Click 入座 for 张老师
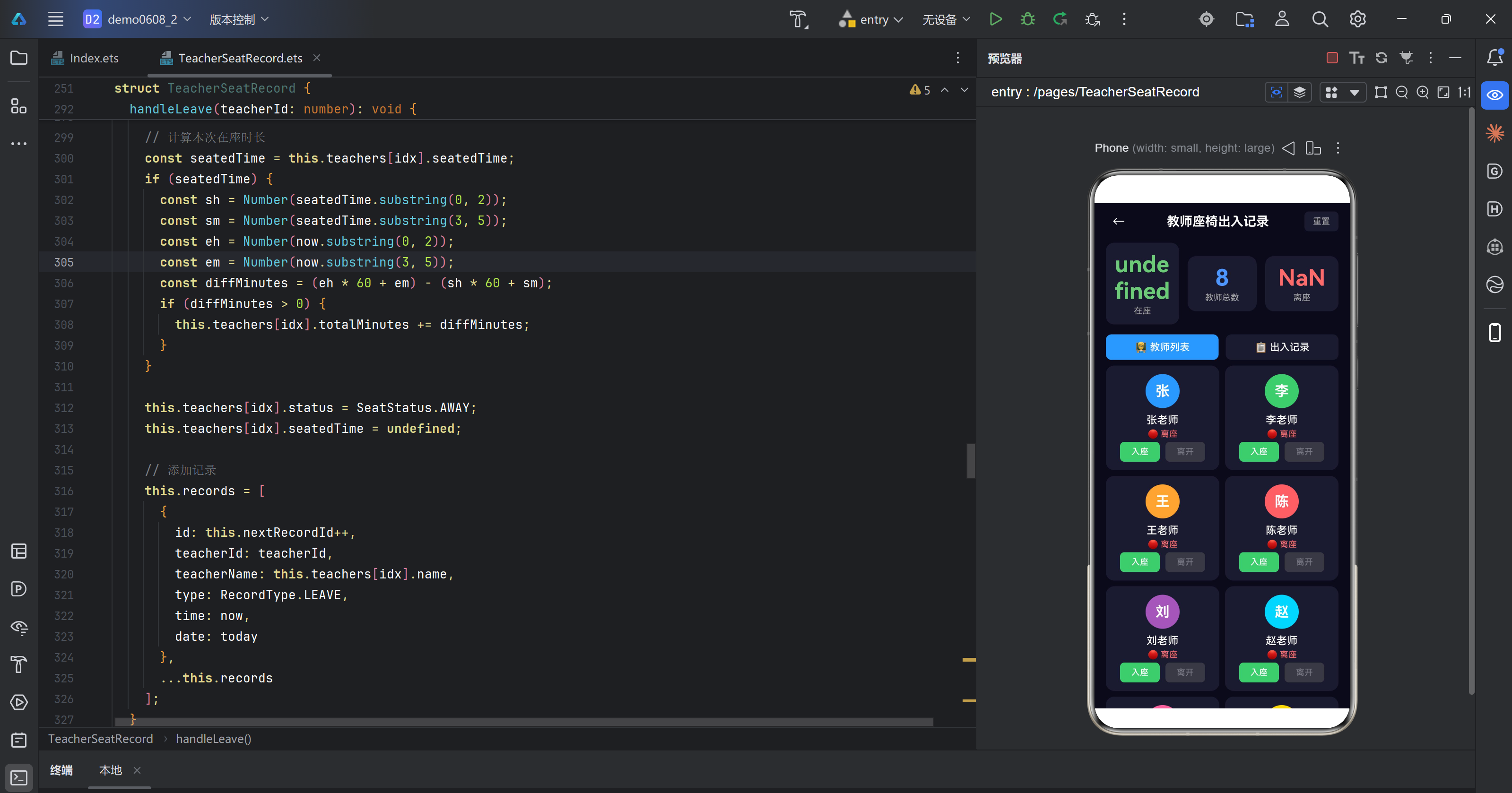 click(1139, 452)
